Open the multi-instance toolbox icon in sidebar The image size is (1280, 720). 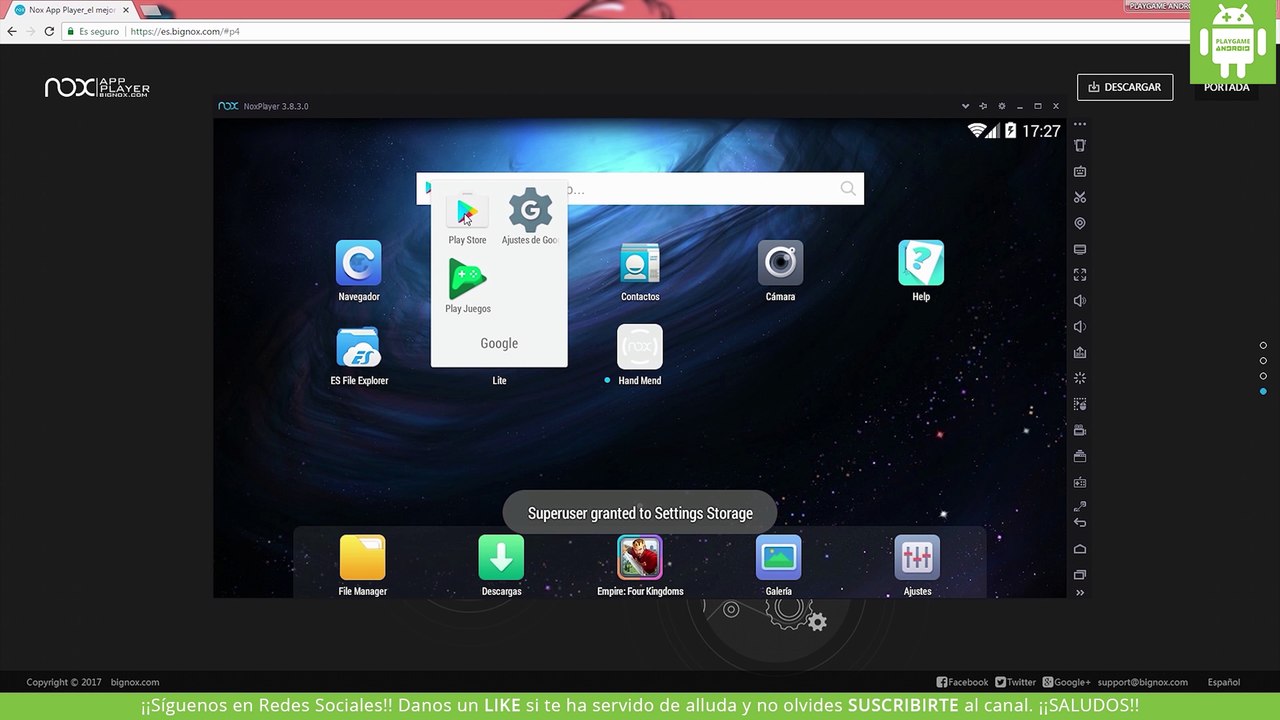point(1080,457)
